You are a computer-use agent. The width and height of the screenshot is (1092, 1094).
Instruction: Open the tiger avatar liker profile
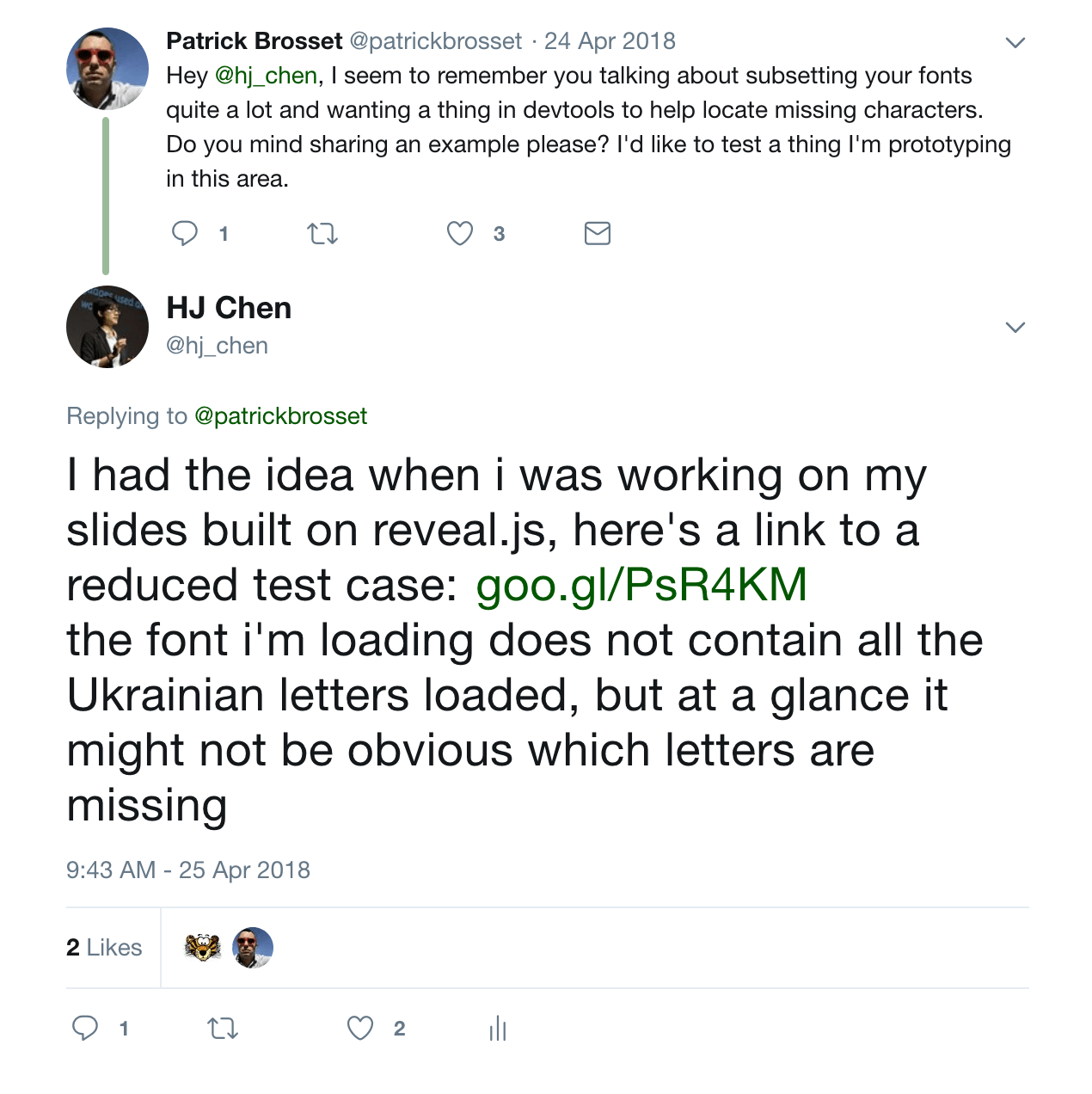(x=203, y=948)
